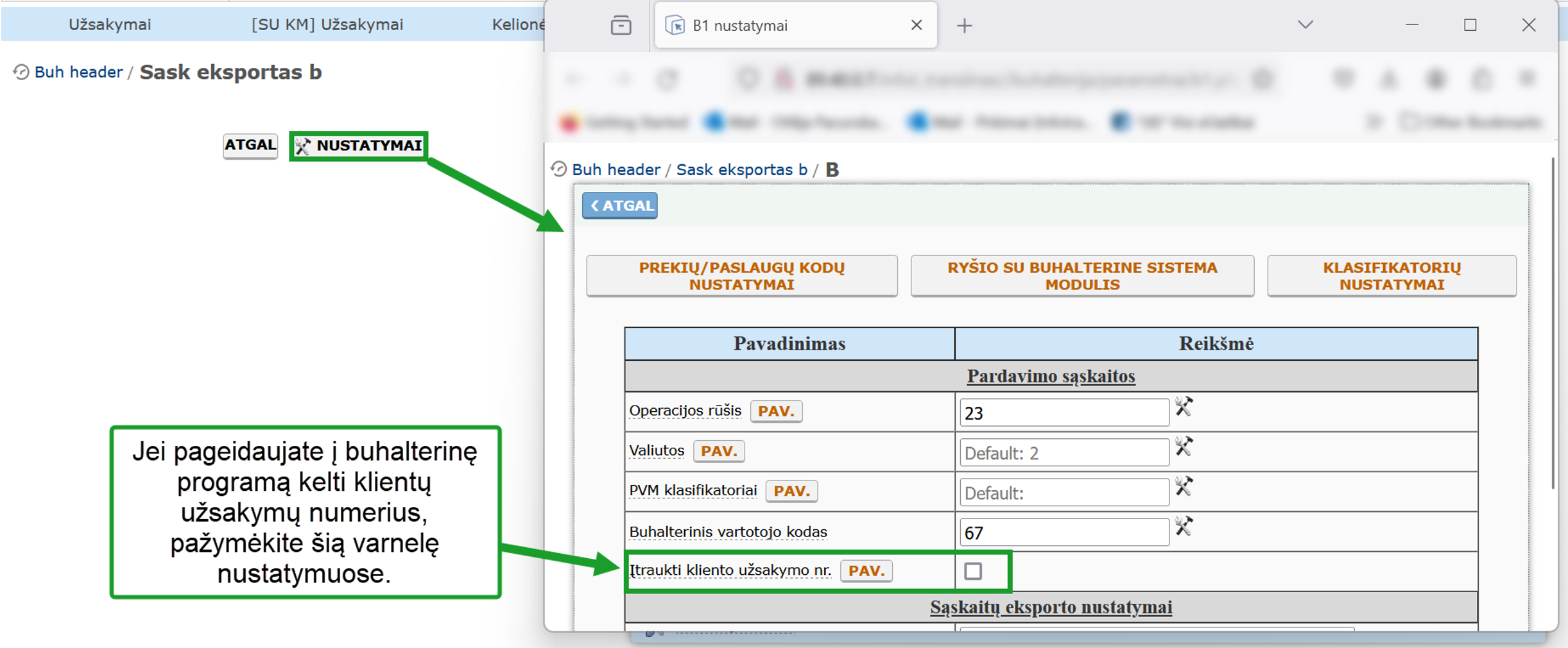Focus the PVM klasifikatoriai value field
1568x648 pixels.
[x=1064, y=493]
